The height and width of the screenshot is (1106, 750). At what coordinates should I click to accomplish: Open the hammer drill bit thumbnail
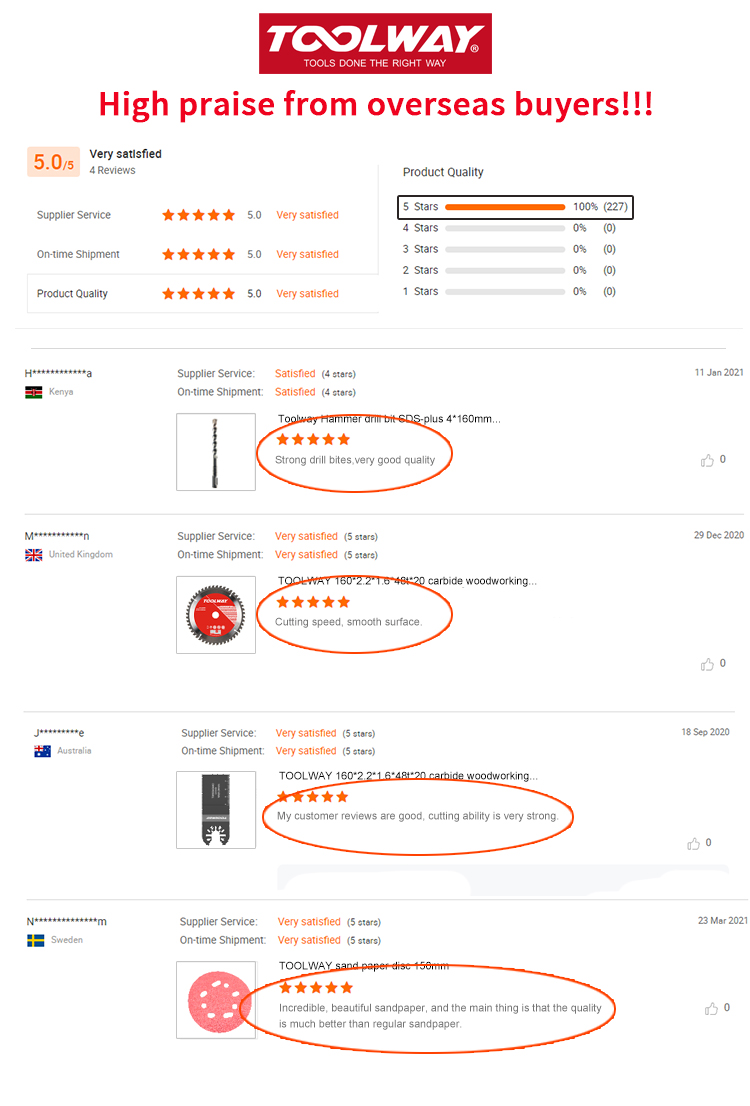(x=216, y=452)
